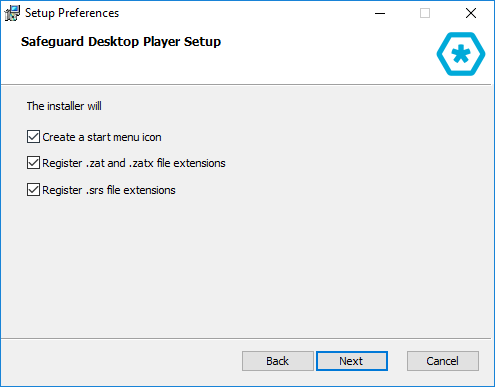Toggle the .zat and .zatx registration checkbox
The image size is (495, 387).
[33, 163]
